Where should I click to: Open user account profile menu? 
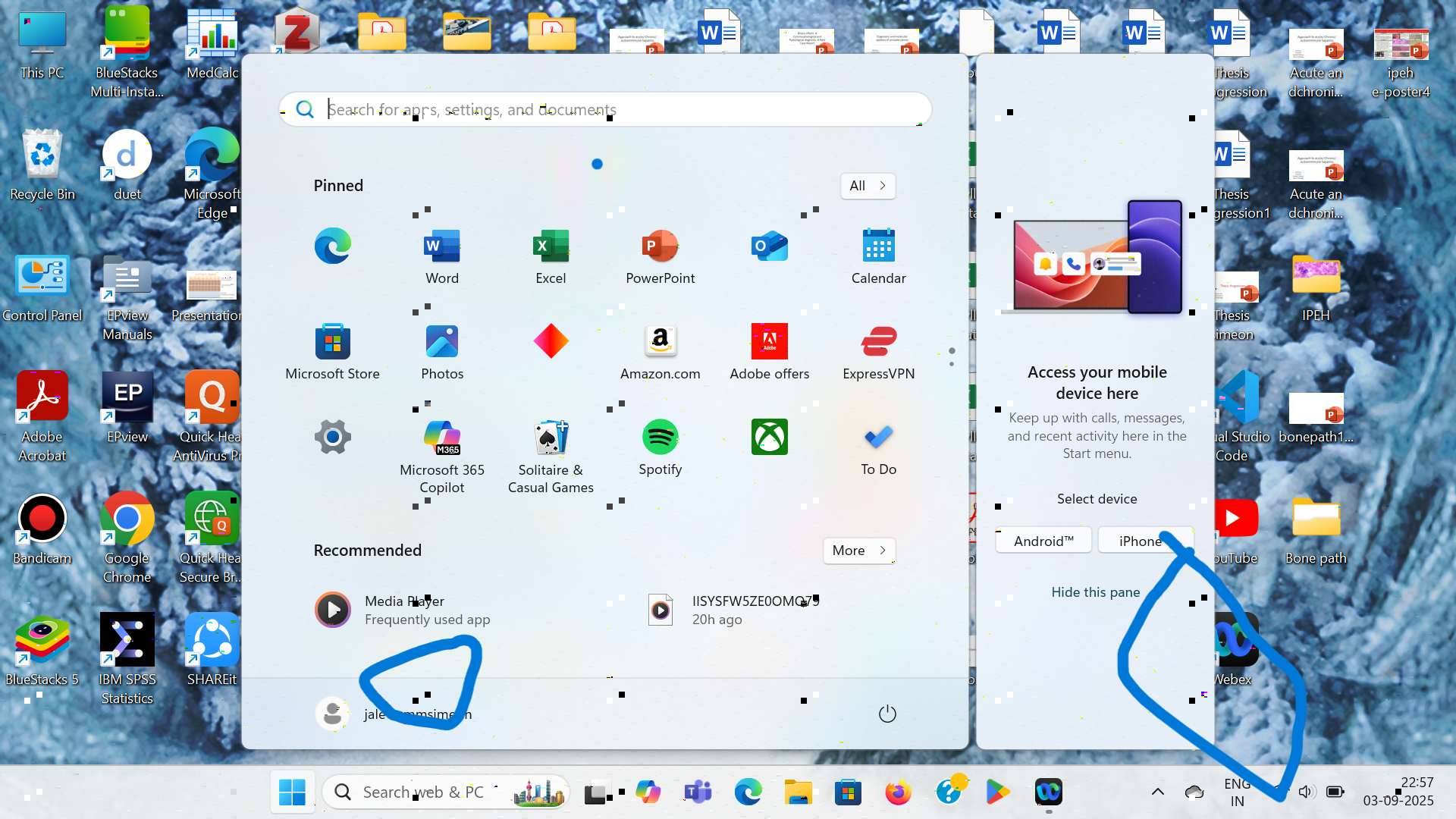click(334, 714)
